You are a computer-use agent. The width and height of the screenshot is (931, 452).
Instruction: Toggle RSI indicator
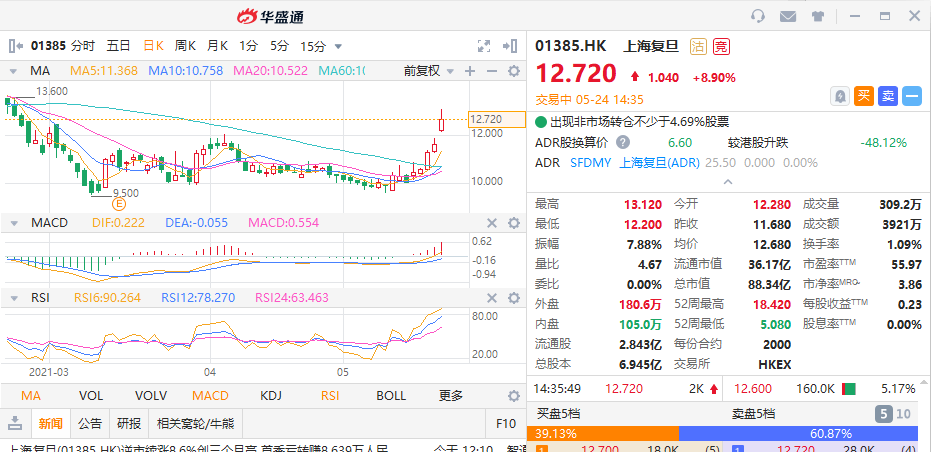pos(330,396)
